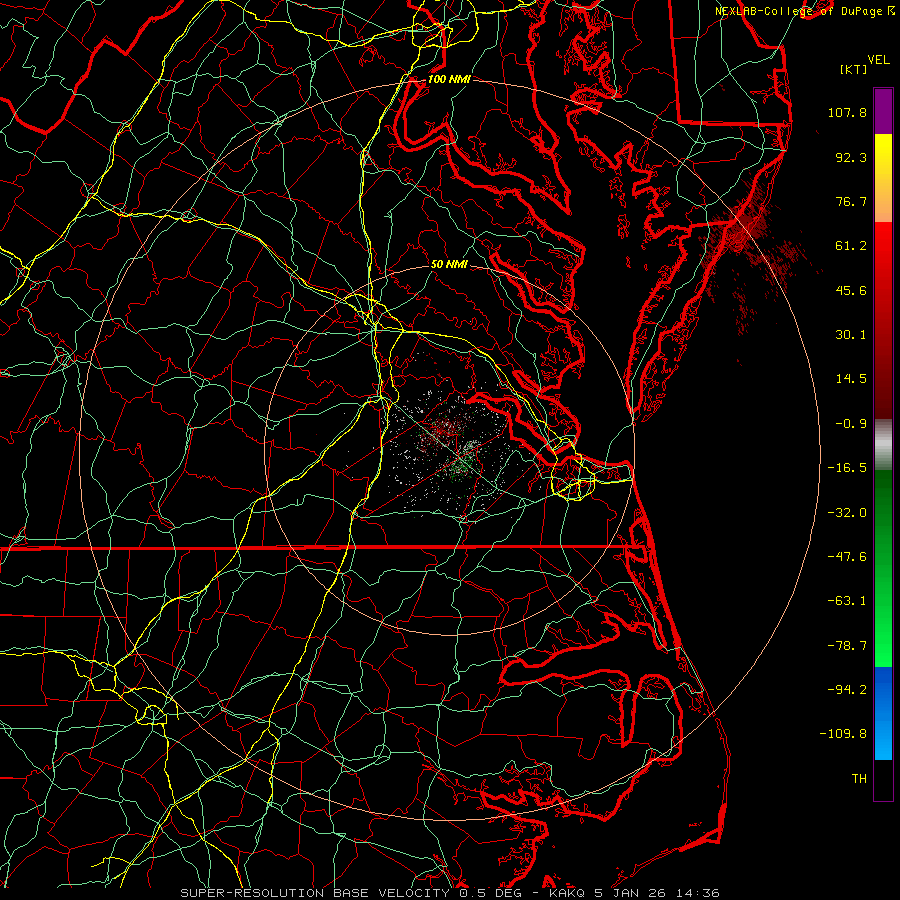
Task: Click the 14.5 value on the velocity scale
Action: [x=851, y=379]
